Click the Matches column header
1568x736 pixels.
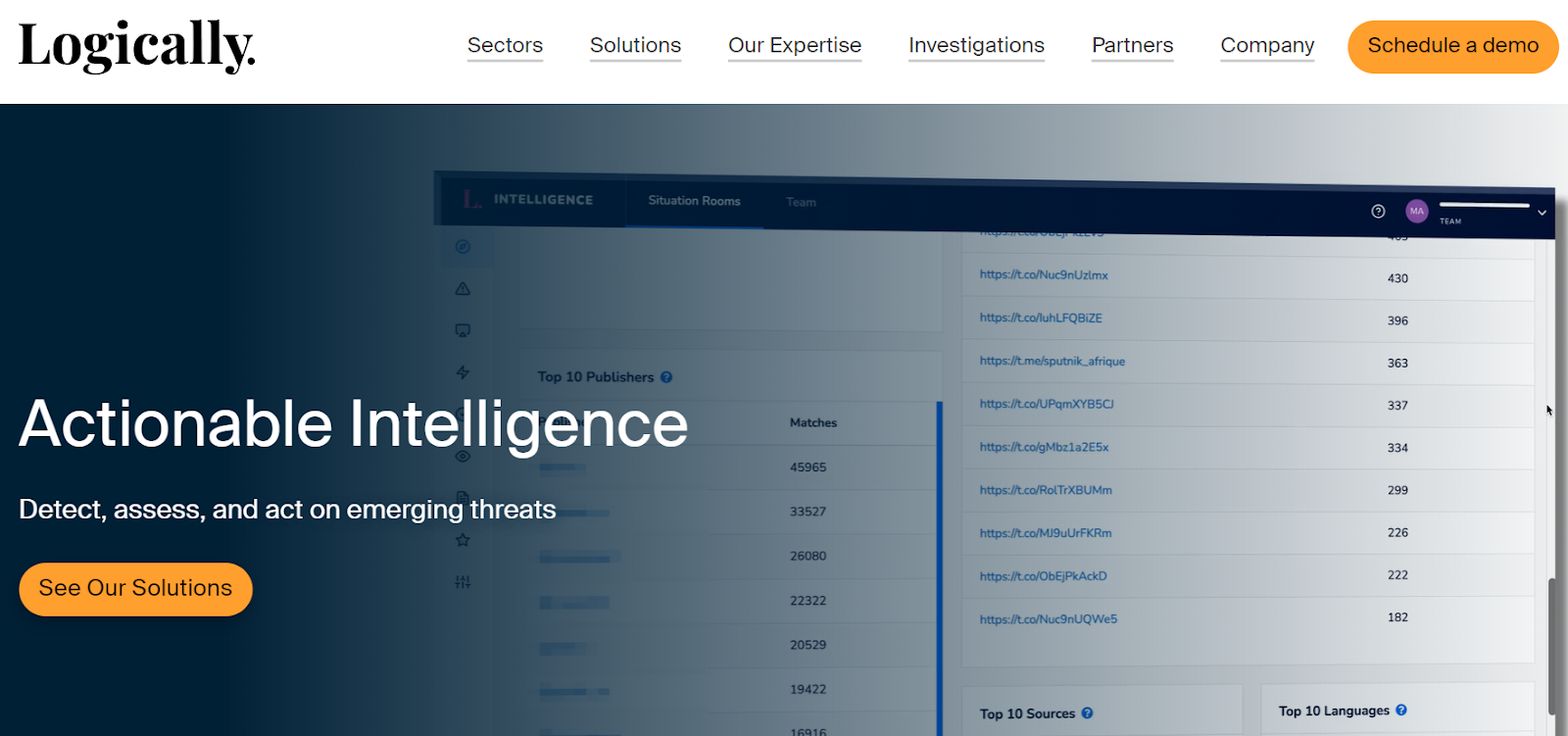(813, 423)
